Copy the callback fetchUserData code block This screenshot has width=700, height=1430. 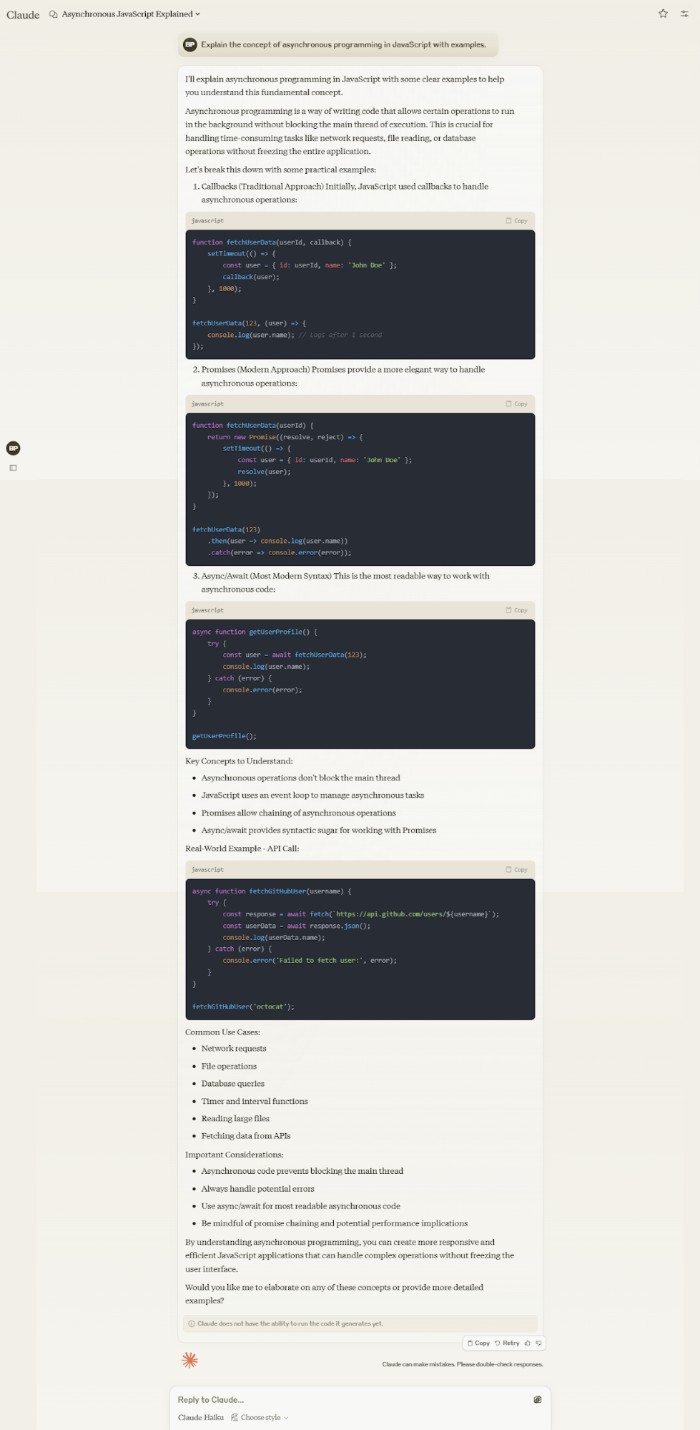516,220
